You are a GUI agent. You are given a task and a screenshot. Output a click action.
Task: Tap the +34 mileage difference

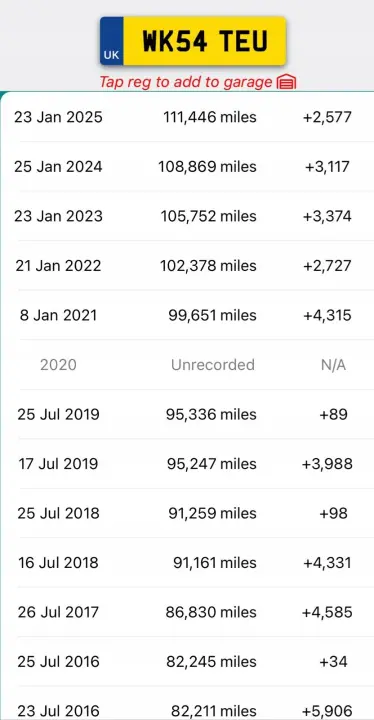(x=334, y=662)
